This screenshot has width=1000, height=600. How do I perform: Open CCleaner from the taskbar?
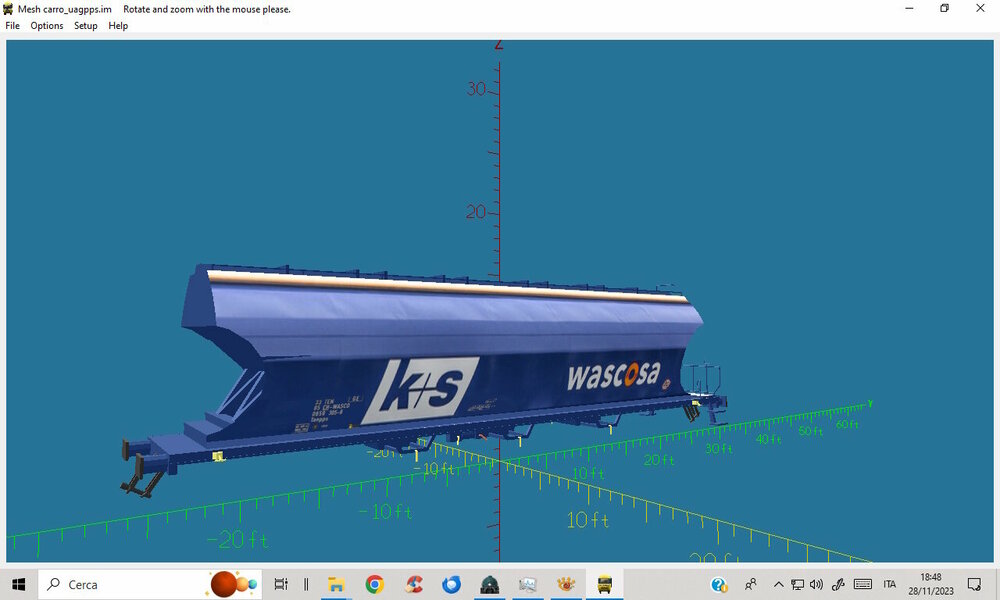414,584
